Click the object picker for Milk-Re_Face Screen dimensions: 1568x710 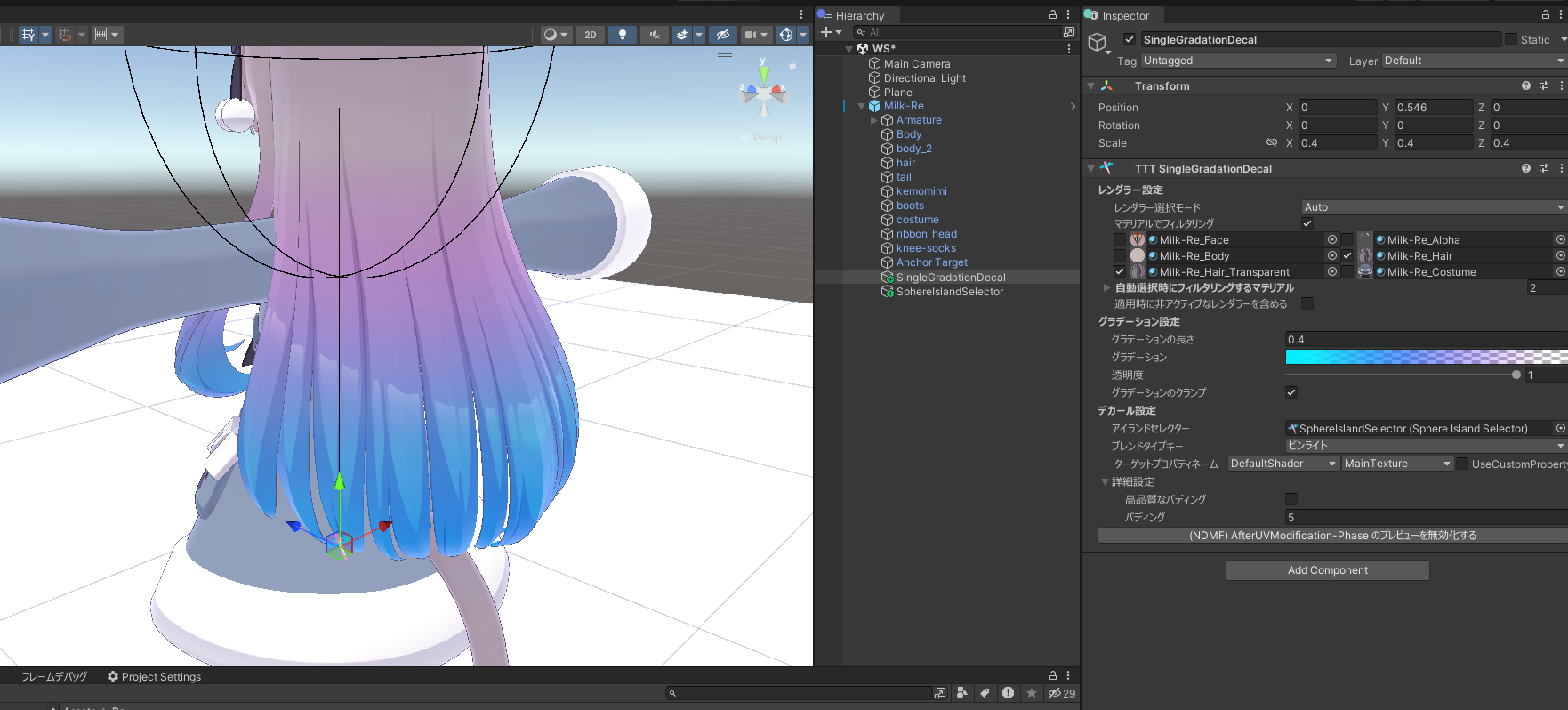(1331, 240)
